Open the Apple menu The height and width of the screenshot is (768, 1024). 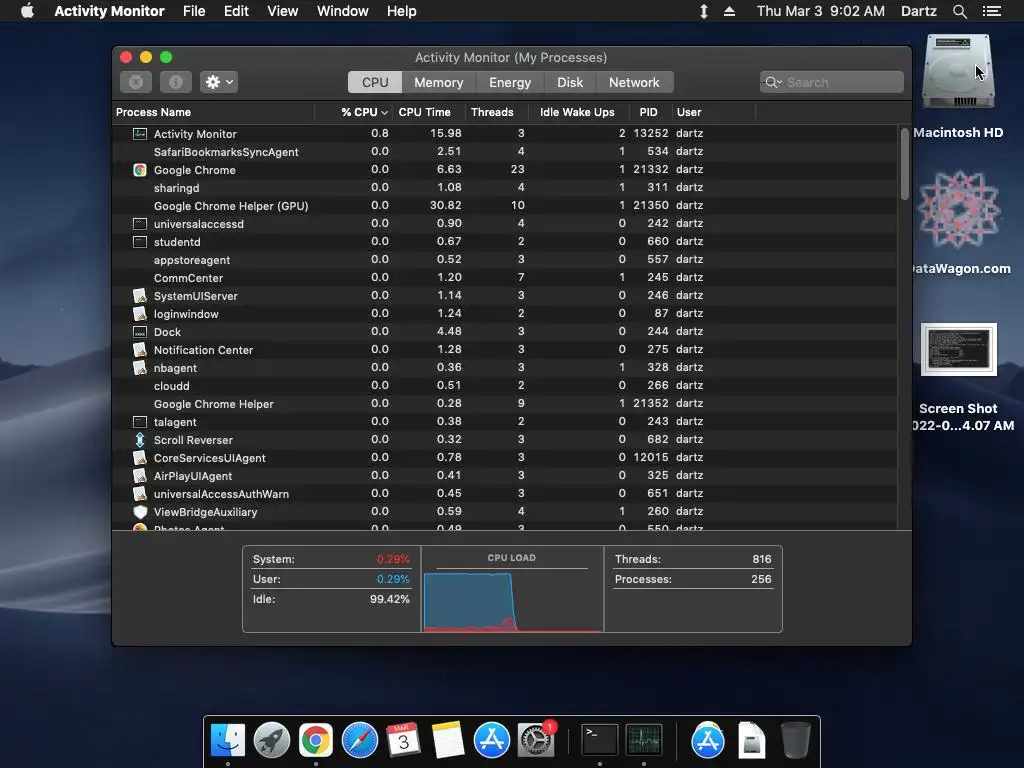coord(27,11)
